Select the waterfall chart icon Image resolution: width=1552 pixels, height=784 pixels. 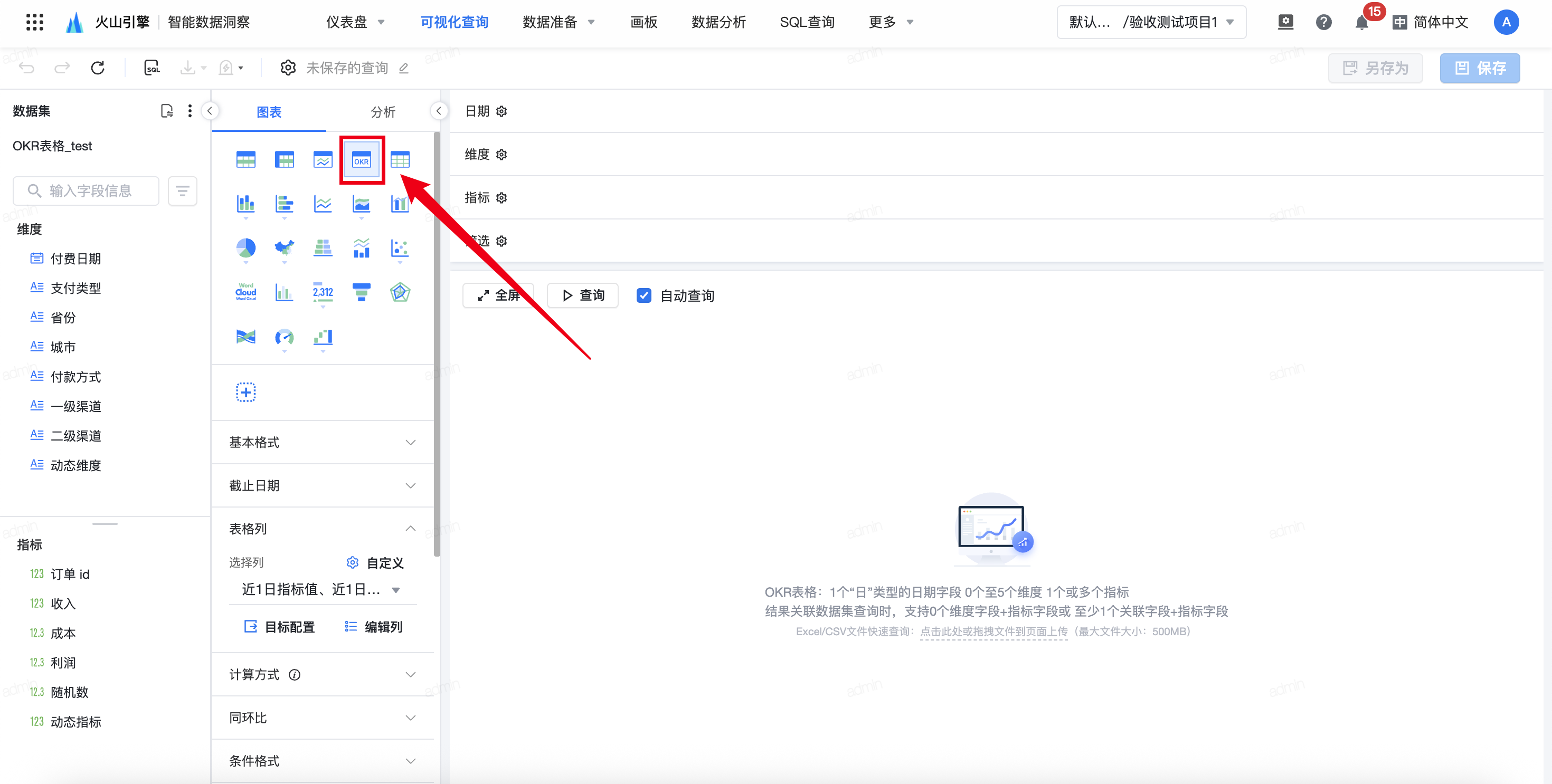[323, 337]
